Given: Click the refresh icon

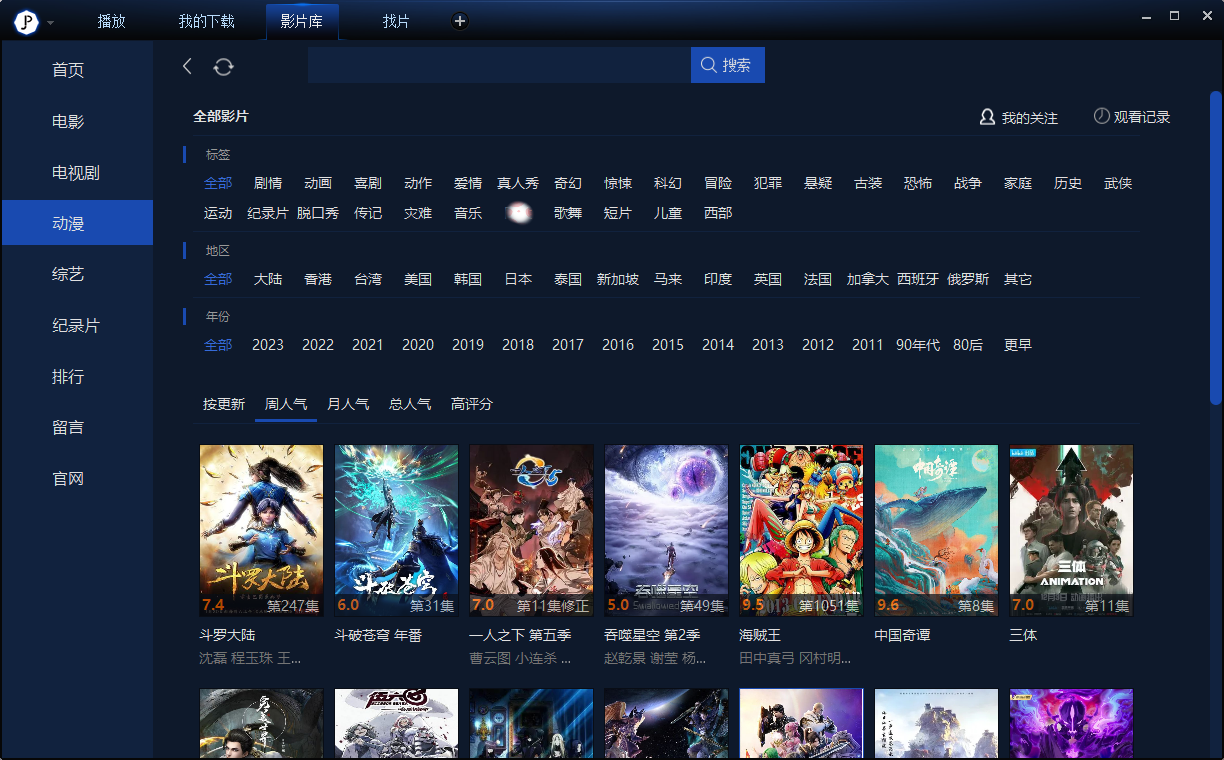Looking at the screenshot, I should click(223, 66).
